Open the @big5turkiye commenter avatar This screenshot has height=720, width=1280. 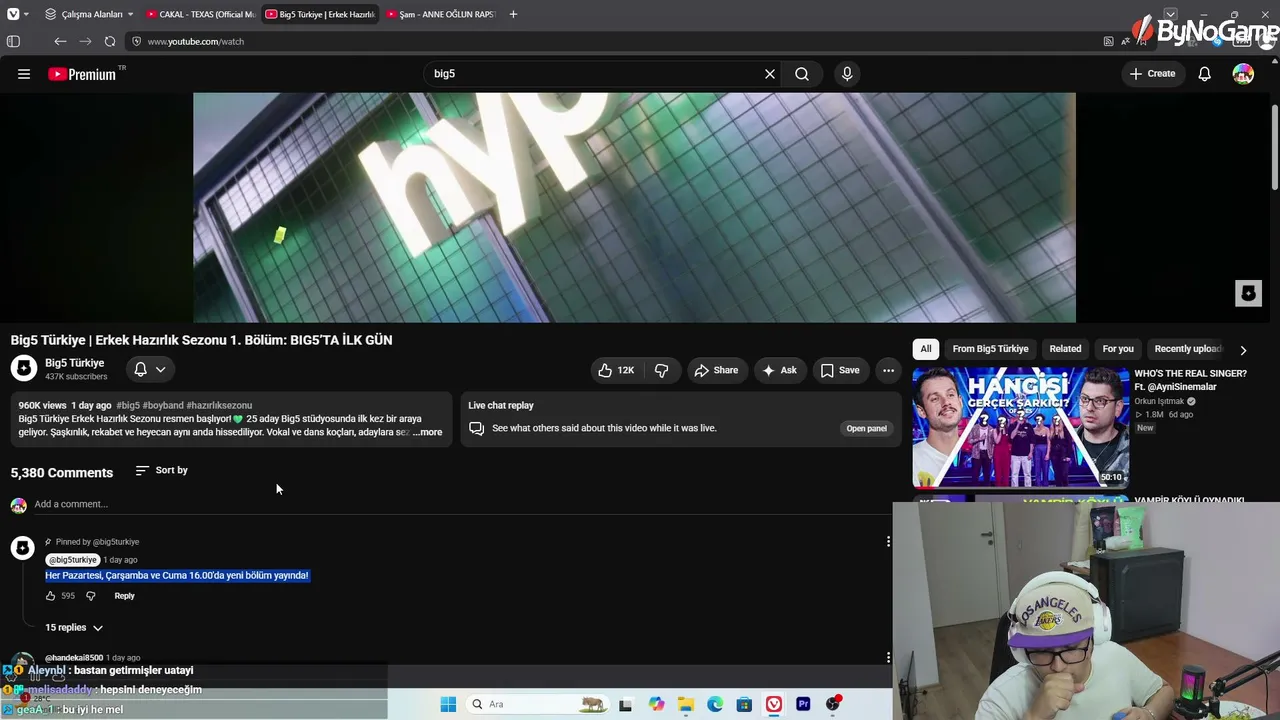point(22,547)
